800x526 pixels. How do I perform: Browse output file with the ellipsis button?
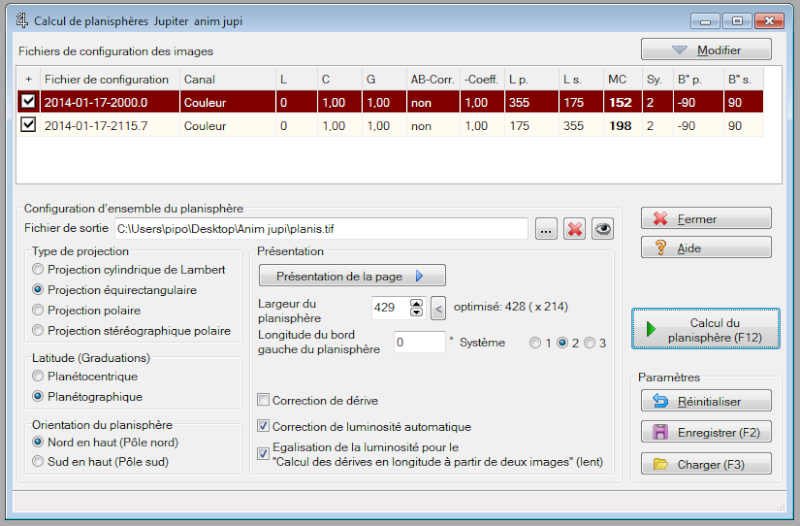[x=546, y=229]
